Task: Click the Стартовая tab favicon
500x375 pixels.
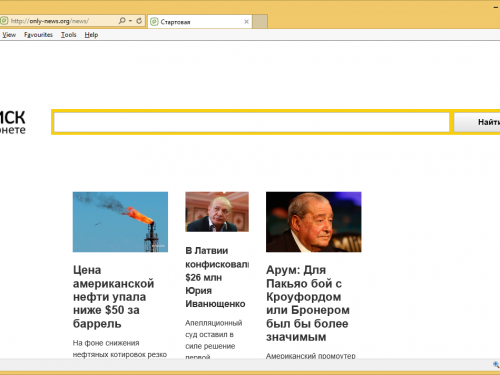Action: pos(154,22)
